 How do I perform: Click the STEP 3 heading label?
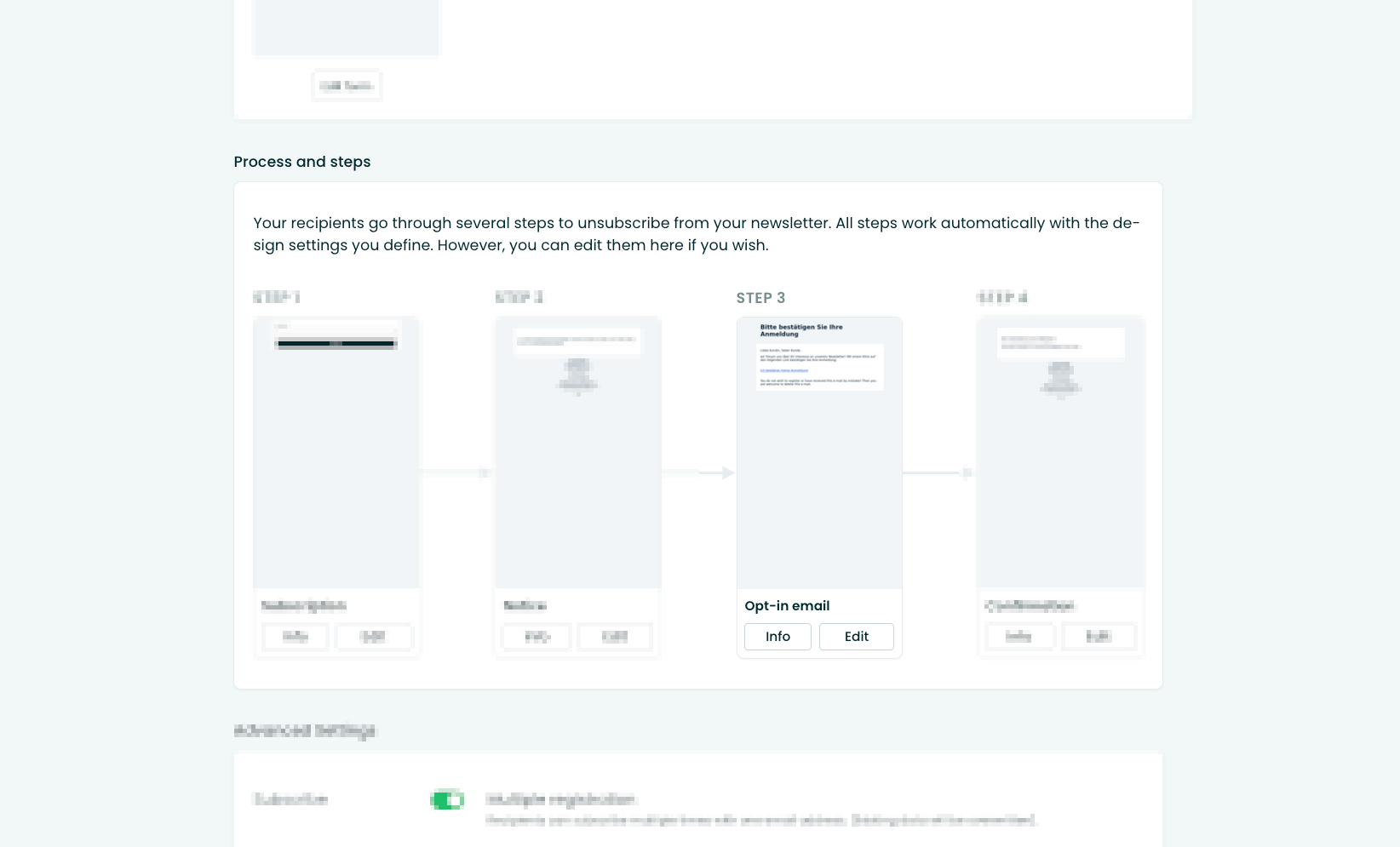[760, 298]
